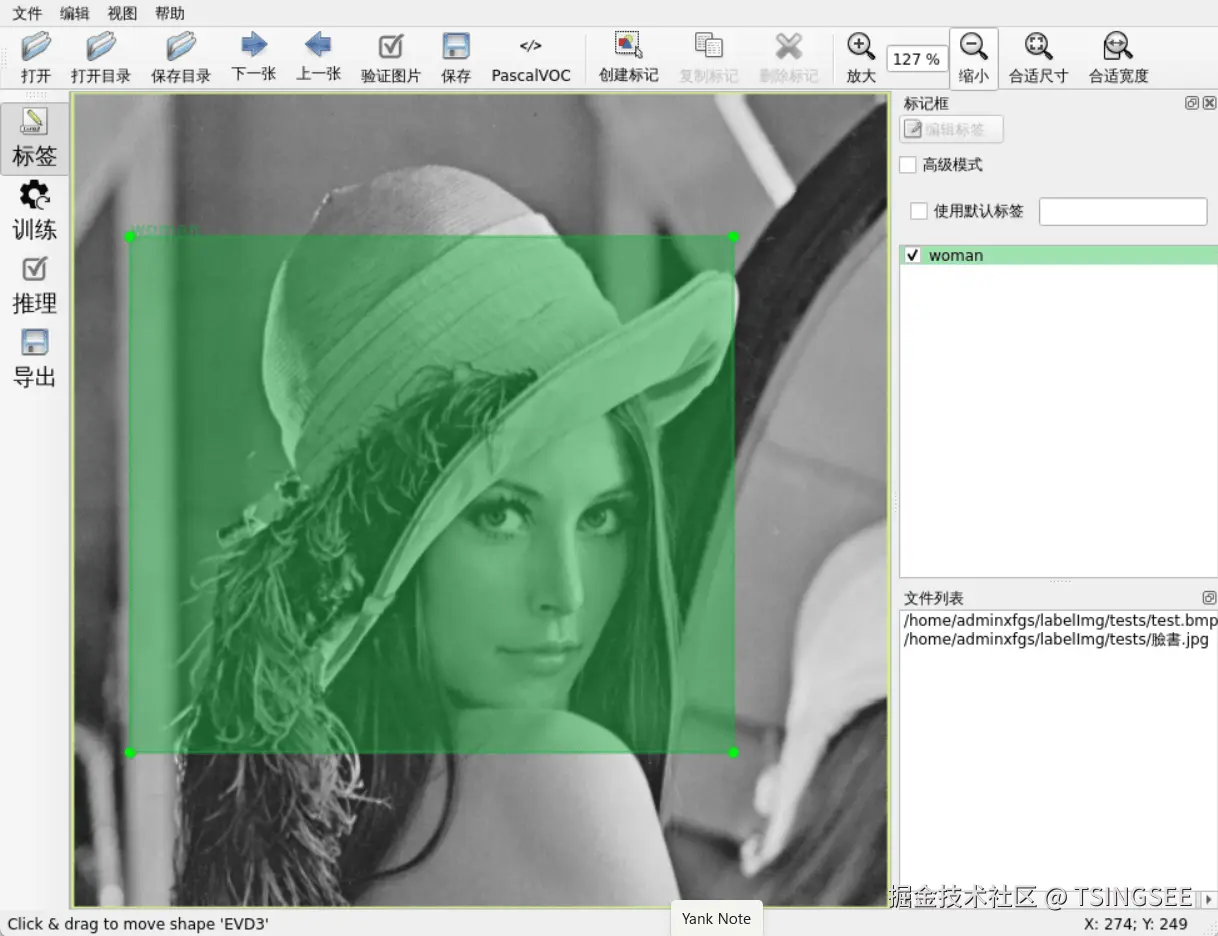Open the 导出 export mode in sidebar

pyautogui.click(x=35, y=359)
